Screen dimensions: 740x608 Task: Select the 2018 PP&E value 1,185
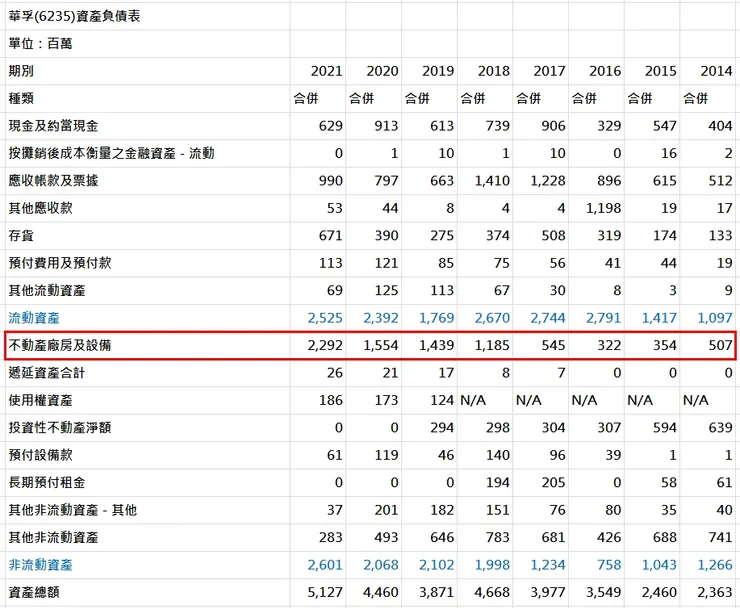click(x=492, y=346)
